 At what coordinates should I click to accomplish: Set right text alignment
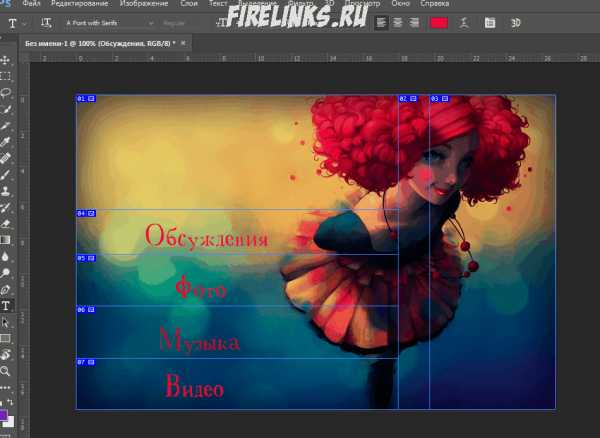(x=414, y=23)
